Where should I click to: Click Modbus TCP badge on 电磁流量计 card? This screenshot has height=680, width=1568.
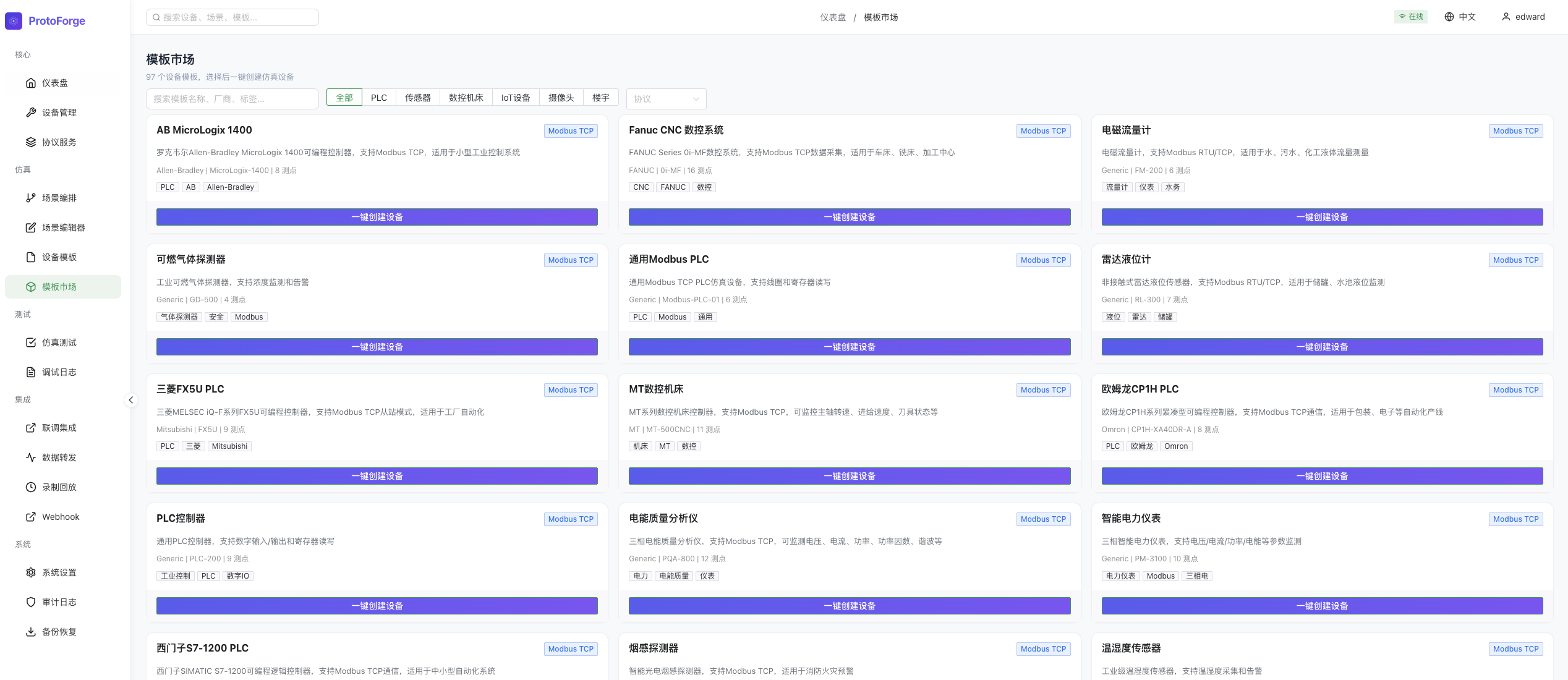[1516, 131]
